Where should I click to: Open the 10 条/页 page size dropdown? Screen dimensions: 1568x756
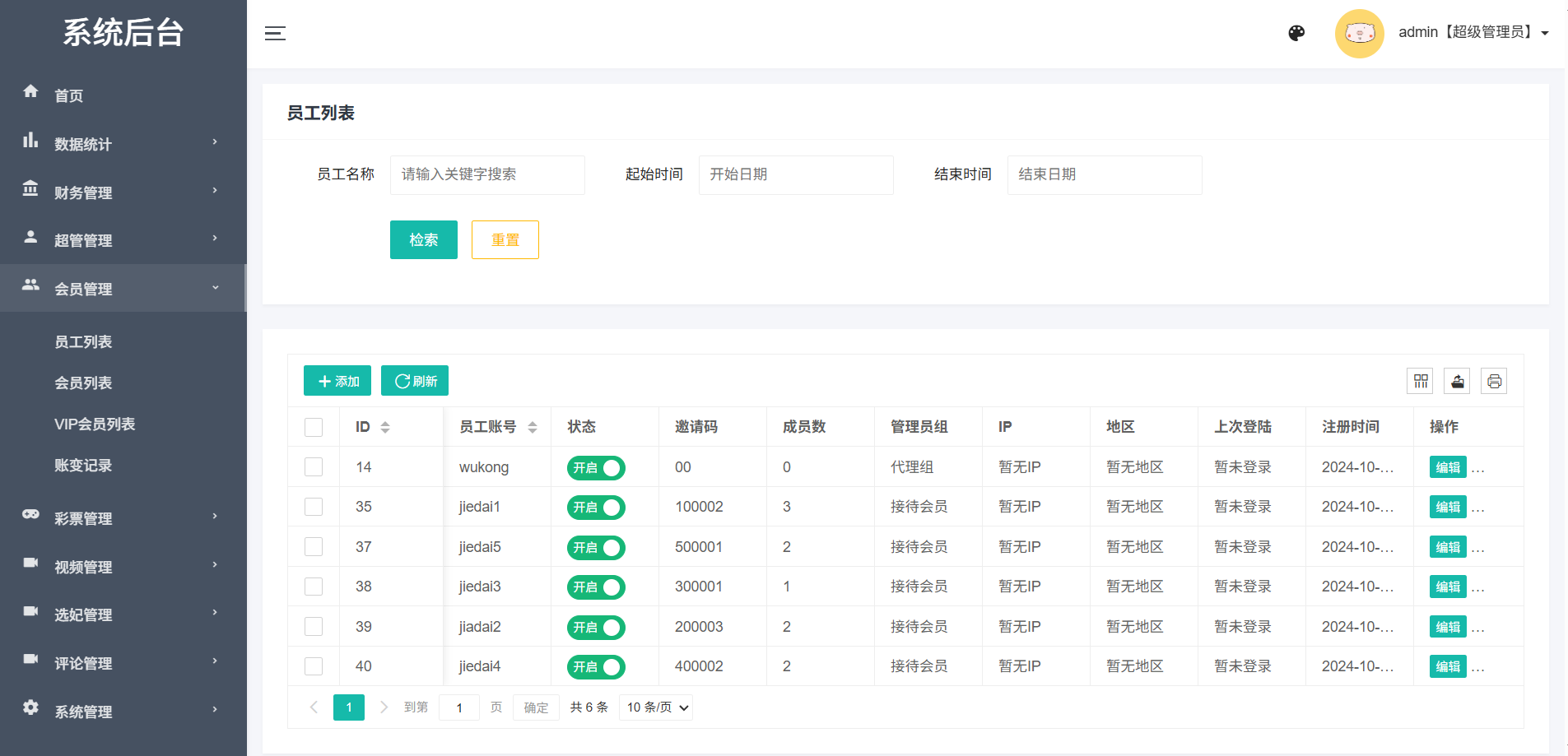[x=656, y=707]
